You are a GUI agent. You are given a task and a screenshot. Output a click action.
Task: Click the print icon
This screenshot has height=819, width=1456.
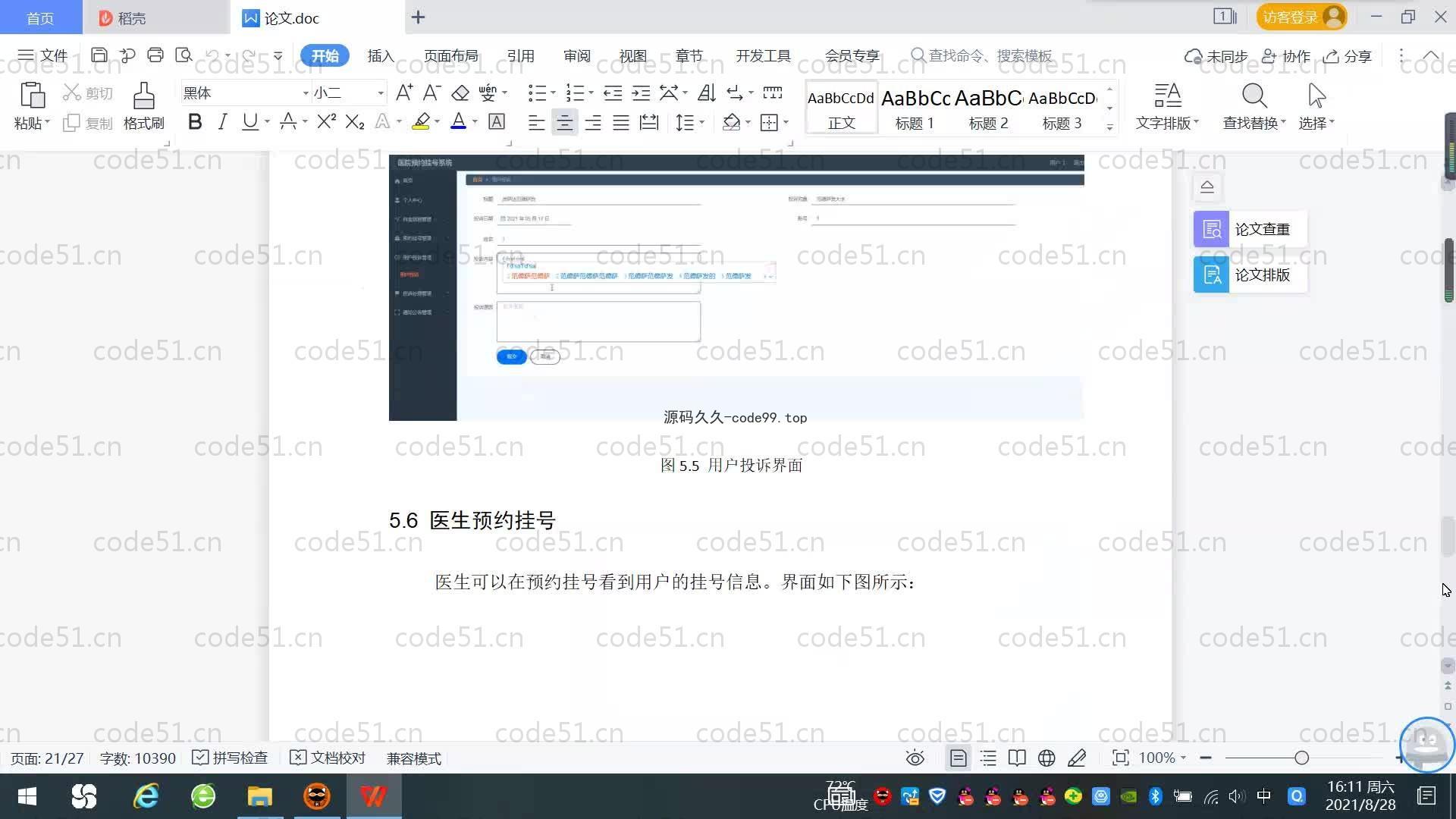click(x=155, y=55)
